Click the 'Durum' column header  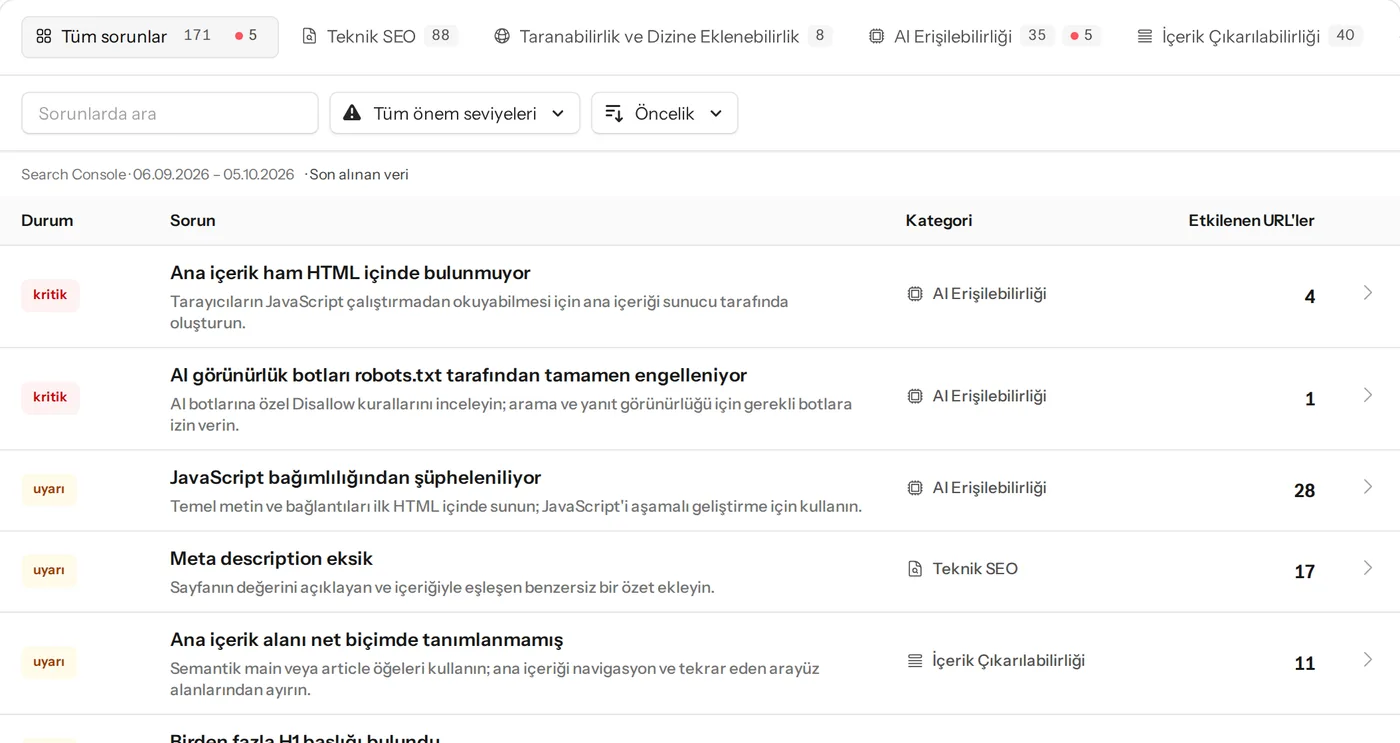pos(47,220)
